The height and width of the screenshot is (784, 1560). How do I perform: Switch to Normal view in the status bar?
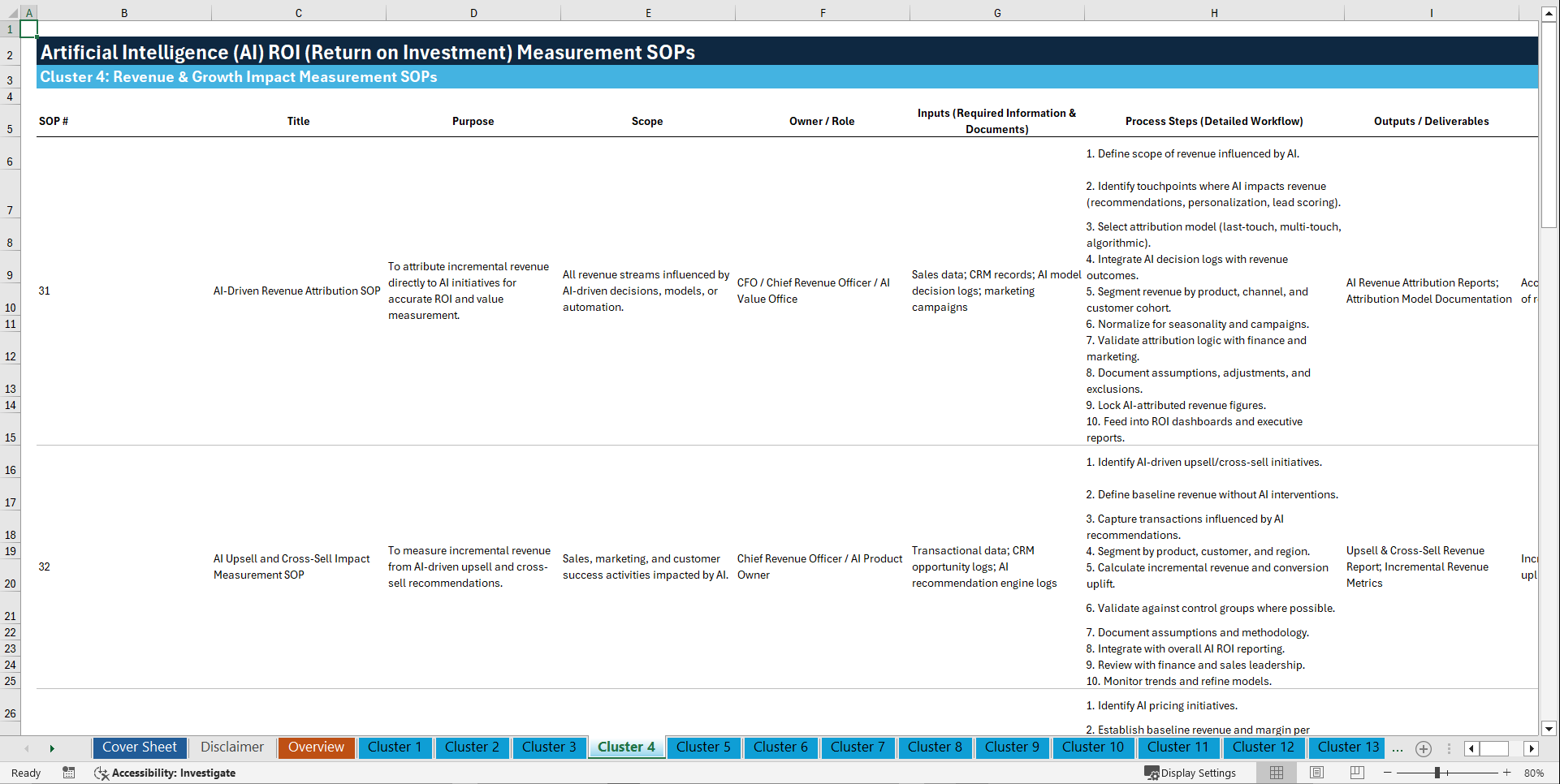1276,773
